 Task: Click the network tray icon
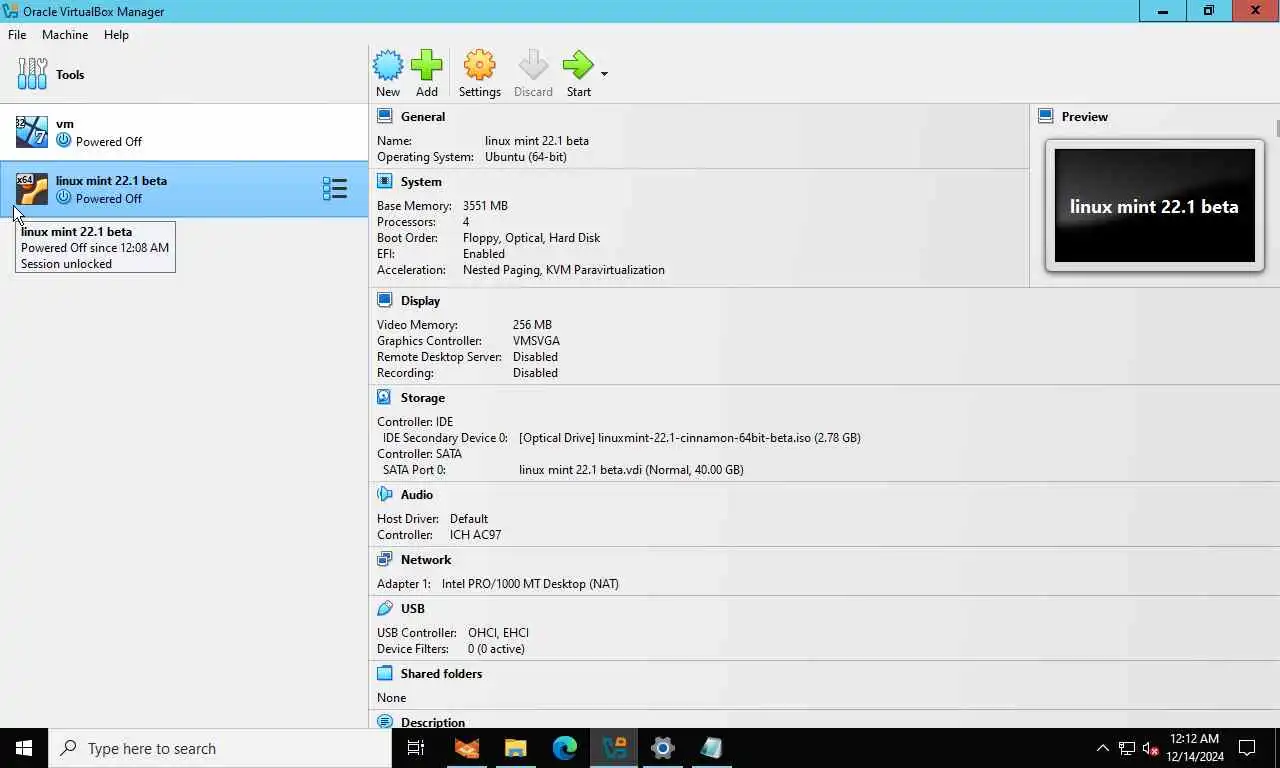coord(1127,748)
